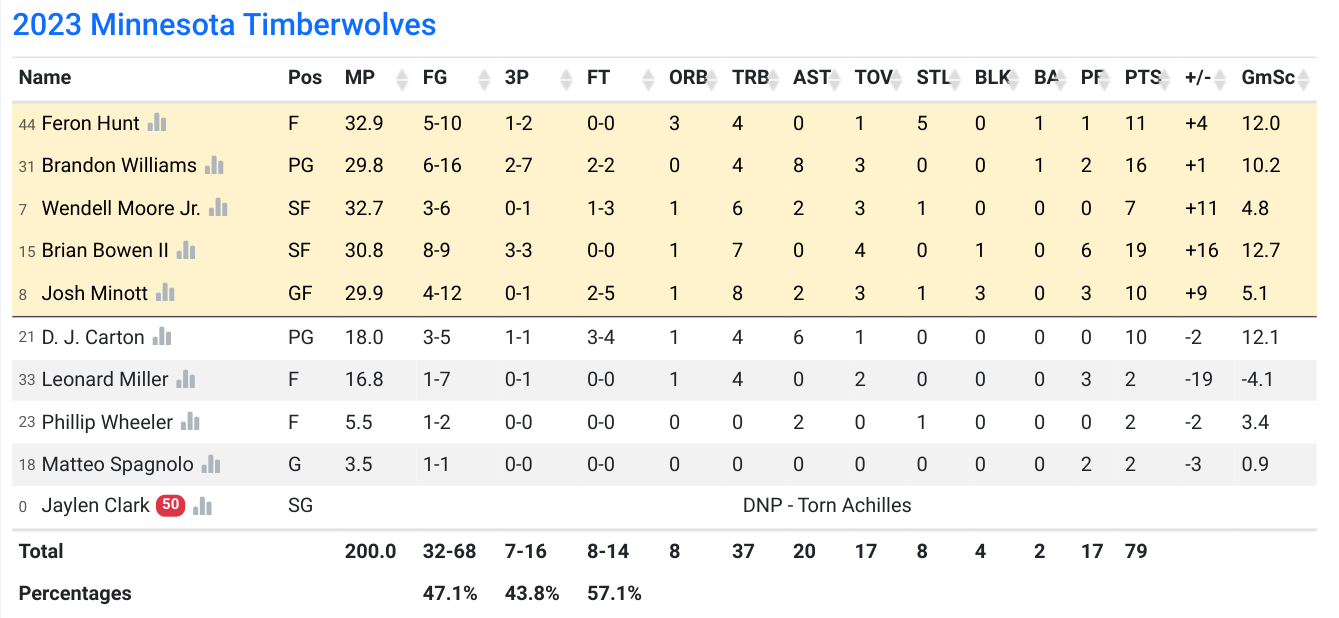
Task: Sort the table by the MP column
Action: [403, 78]
